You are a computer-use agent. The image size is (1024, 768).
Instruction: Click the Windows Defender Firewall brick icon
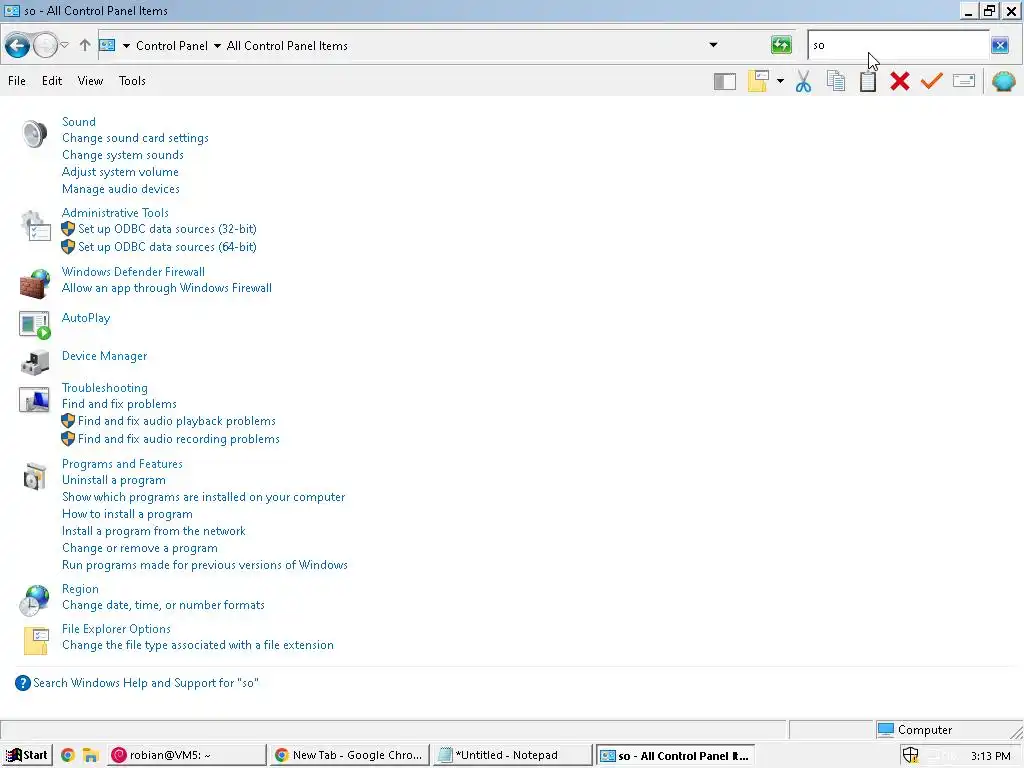click(35, 284)
